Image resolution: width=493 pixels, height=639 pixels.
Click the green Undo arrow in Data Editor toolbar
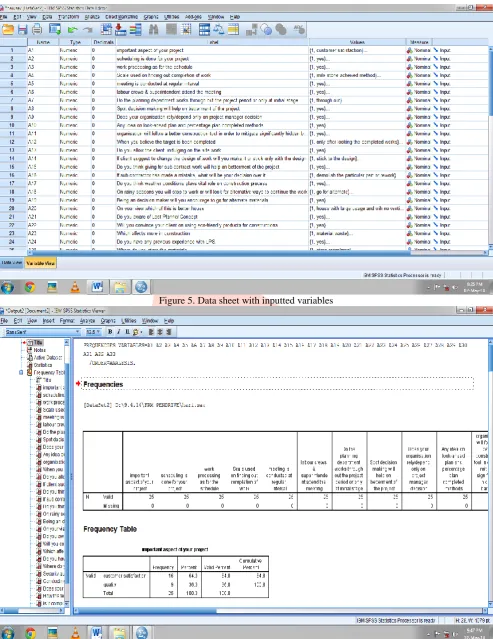click(73, 29)
